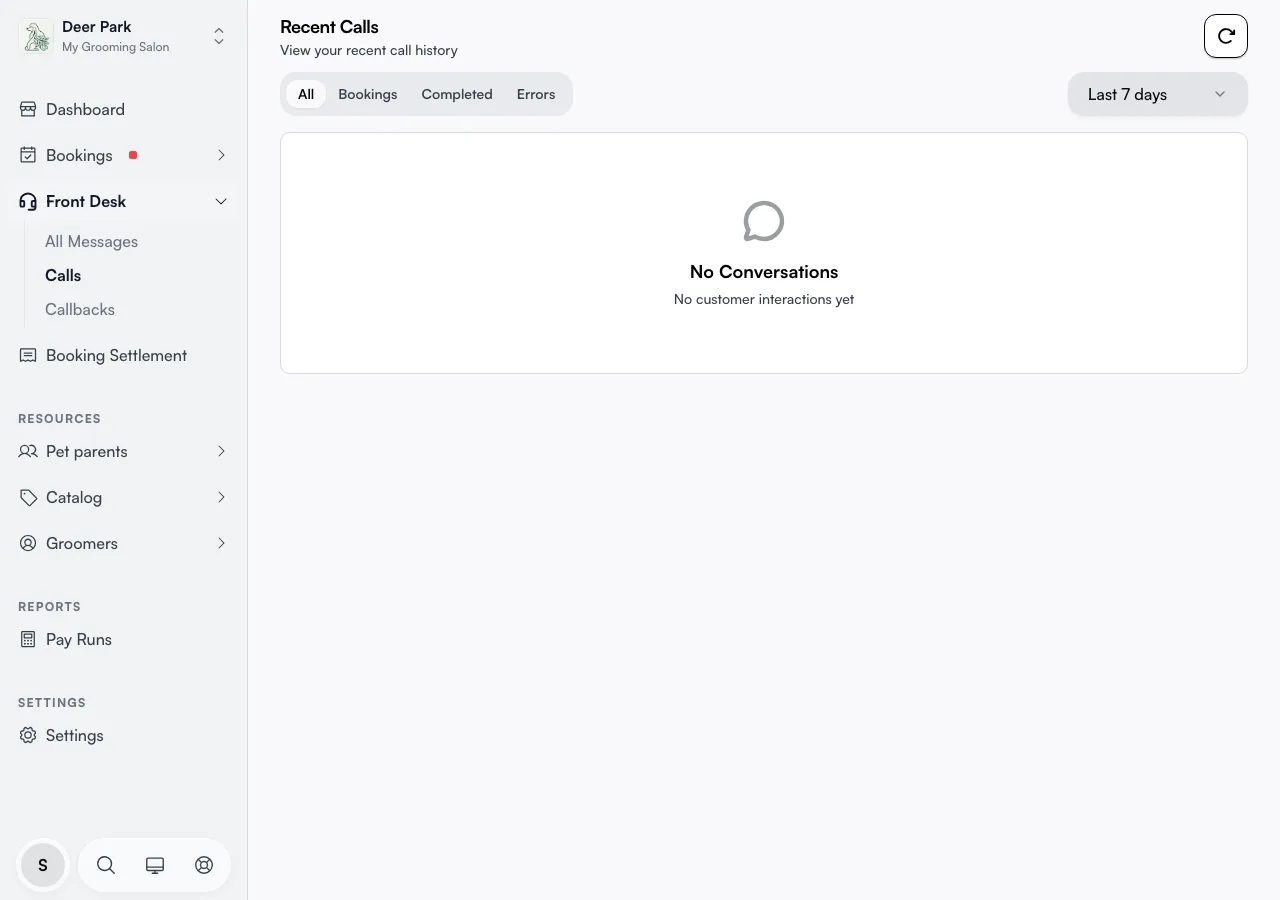Image resolution: width=1280 pixels, height=900 pixels.
Task: Switch to the Errors tab
Action: (x=536, y=94)
